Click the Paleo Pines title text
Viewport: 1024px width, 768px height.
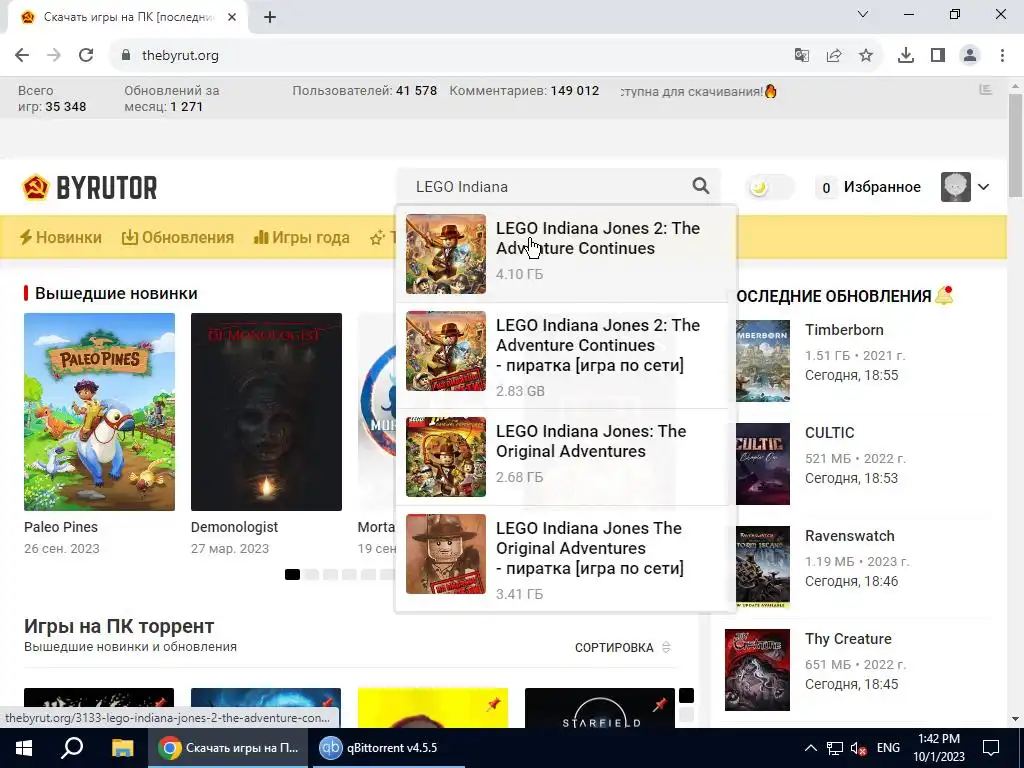pos(61,527)
